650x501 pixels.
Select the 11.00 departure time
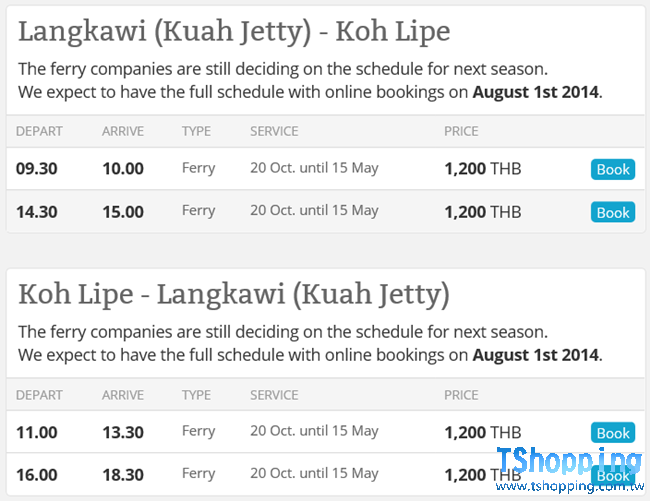coord(36,432)
